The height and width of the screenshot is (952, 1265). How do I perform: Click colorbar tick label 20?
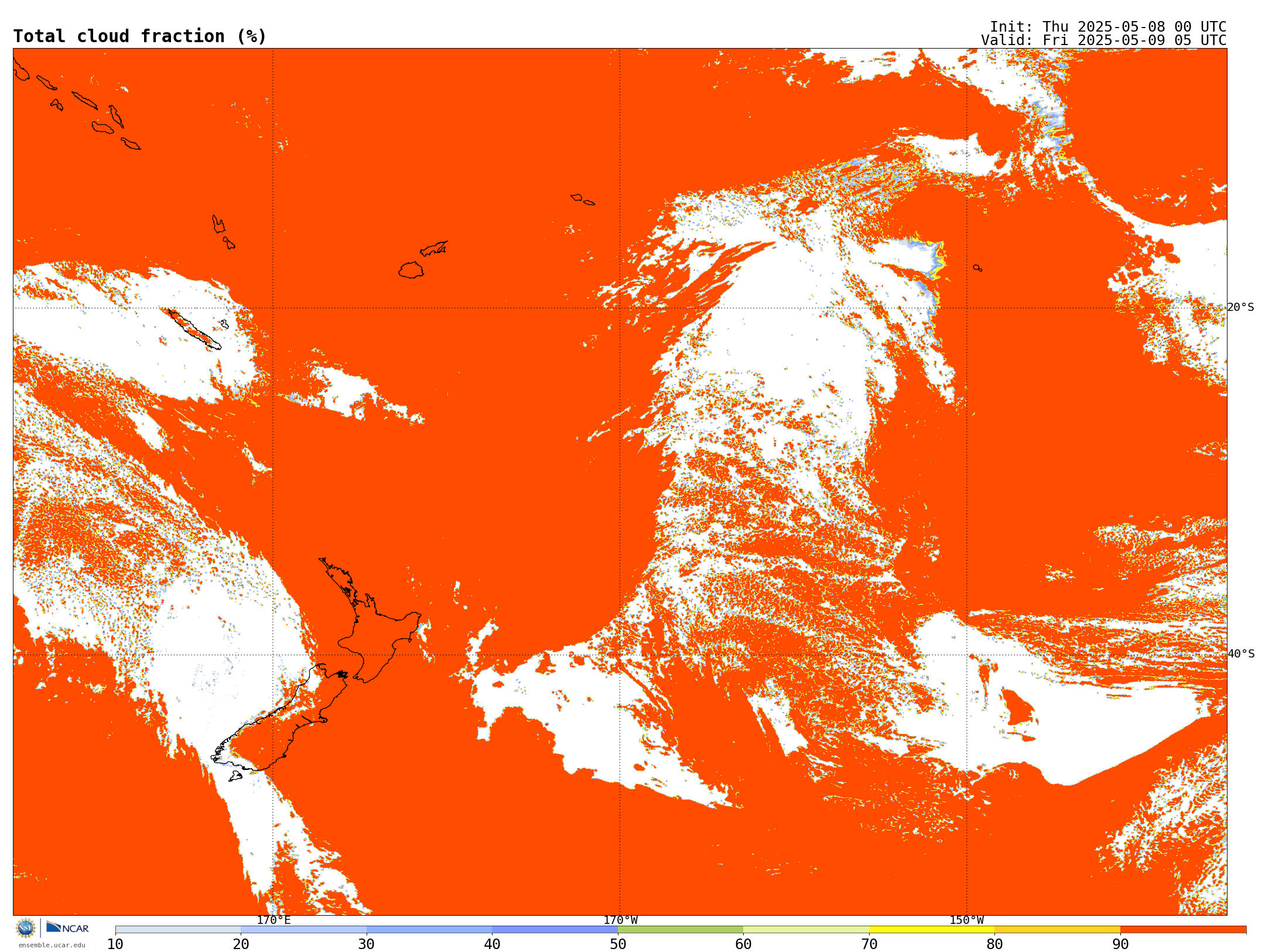(241, 944)
